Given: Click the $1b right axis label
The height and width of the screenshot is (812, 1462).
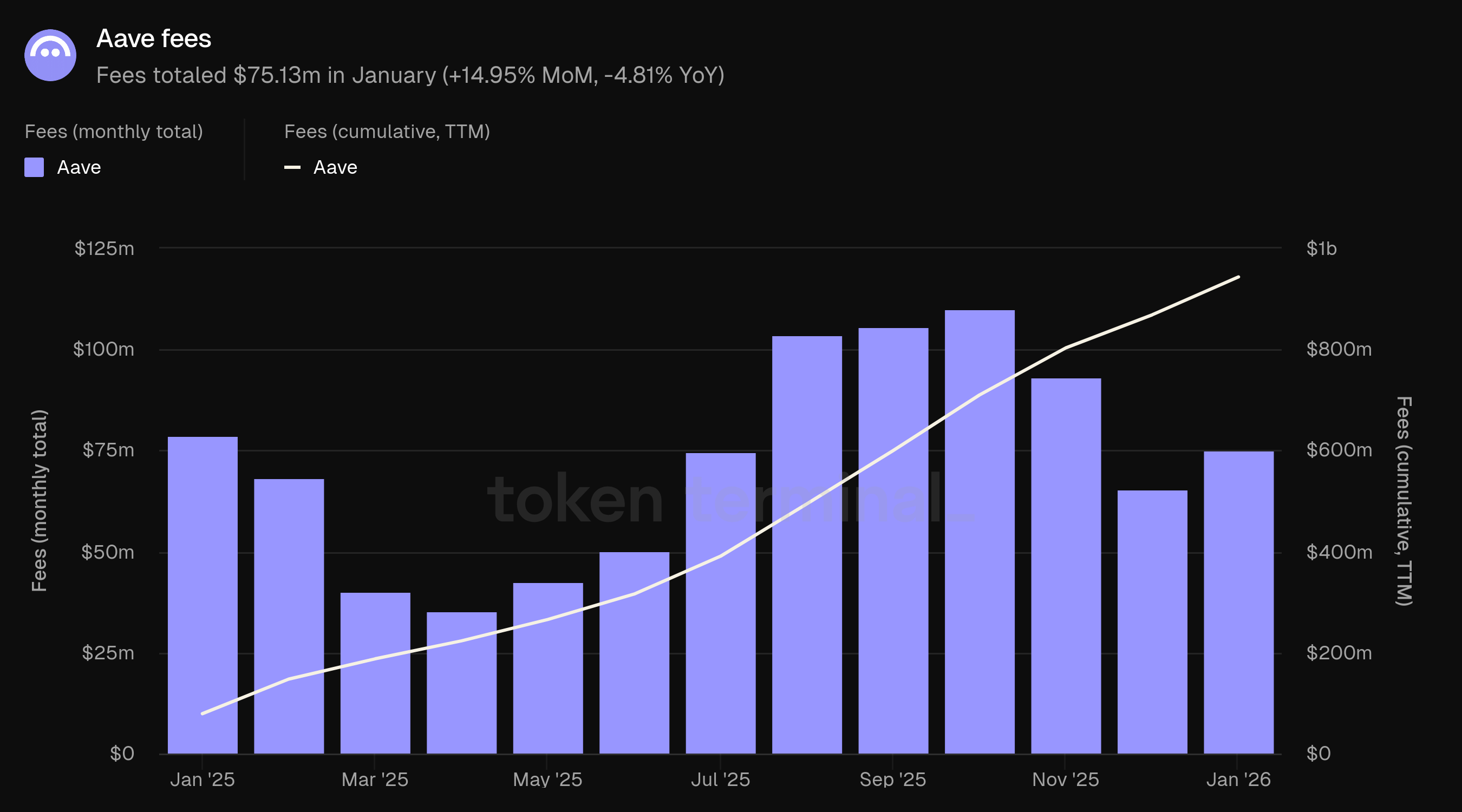Looking at the screenshot, I should [1321, 248].
